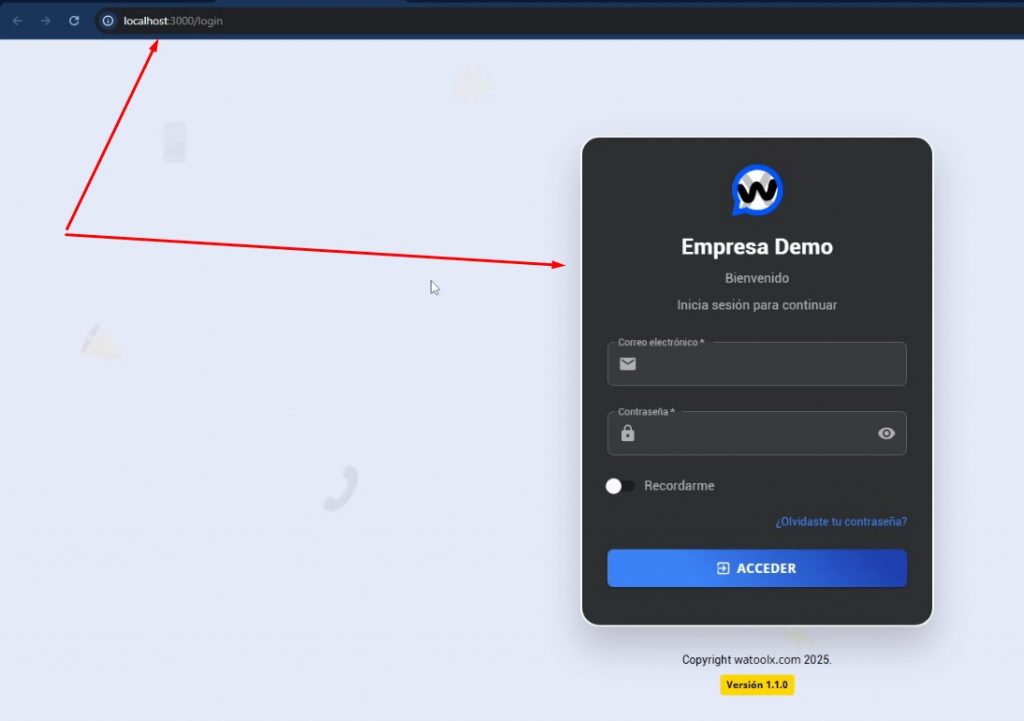Show the password with the eye icon
This screenshot has height=721, width=1024.
tap(886, 433)
